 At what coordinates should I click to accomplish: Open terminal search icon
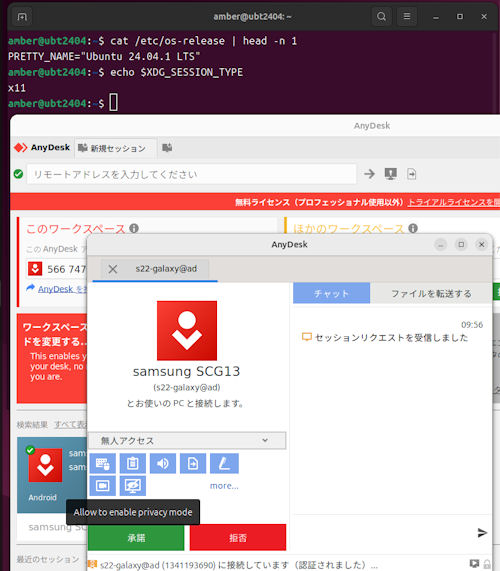(x=381, y=16)
